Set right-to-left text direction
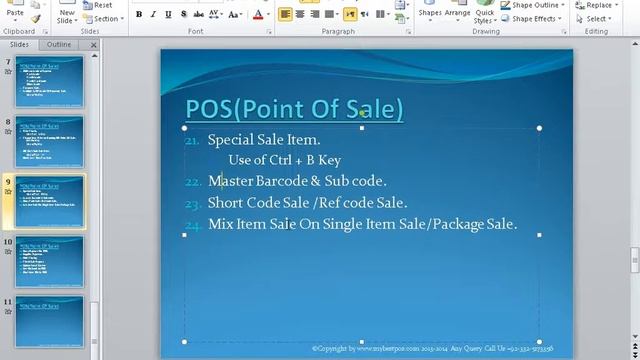The height and width of the screenshot is (360, 640). (x=364, y=14)
